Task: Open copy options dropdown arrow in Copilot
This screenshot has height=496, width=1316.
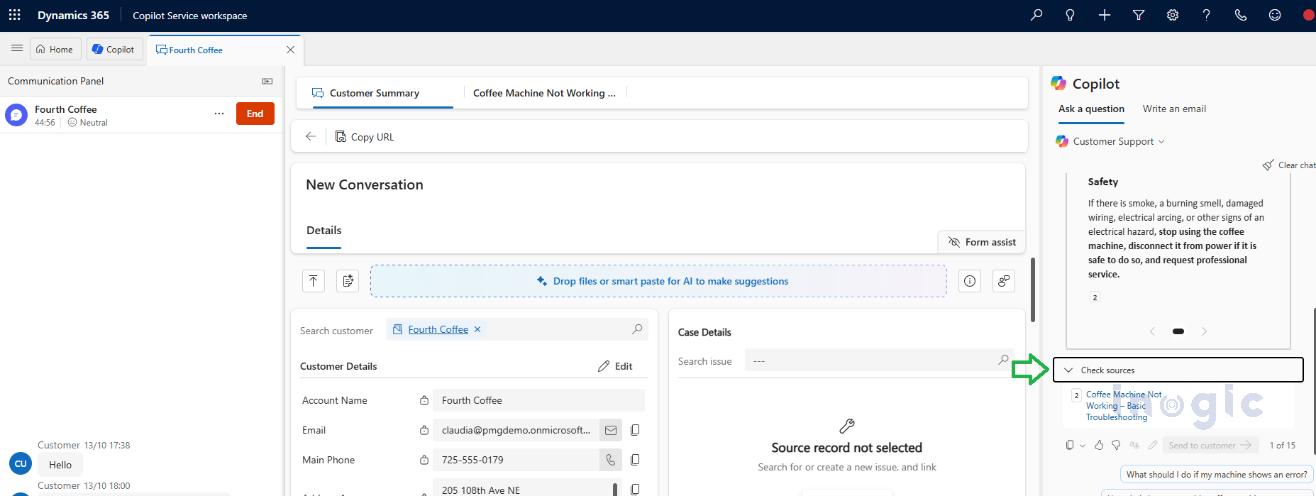Action: click(x=1082, y=445)
